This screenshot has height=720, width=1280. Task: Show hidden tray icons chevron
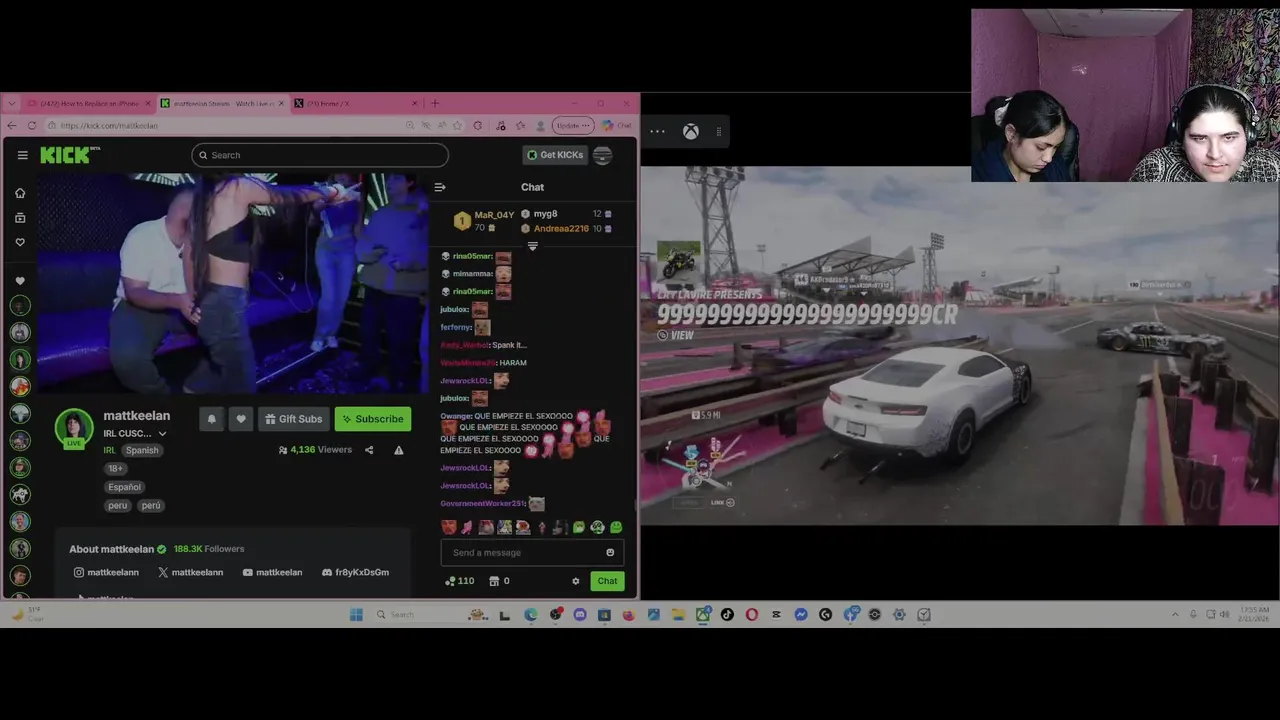[x=1175, y=614]
